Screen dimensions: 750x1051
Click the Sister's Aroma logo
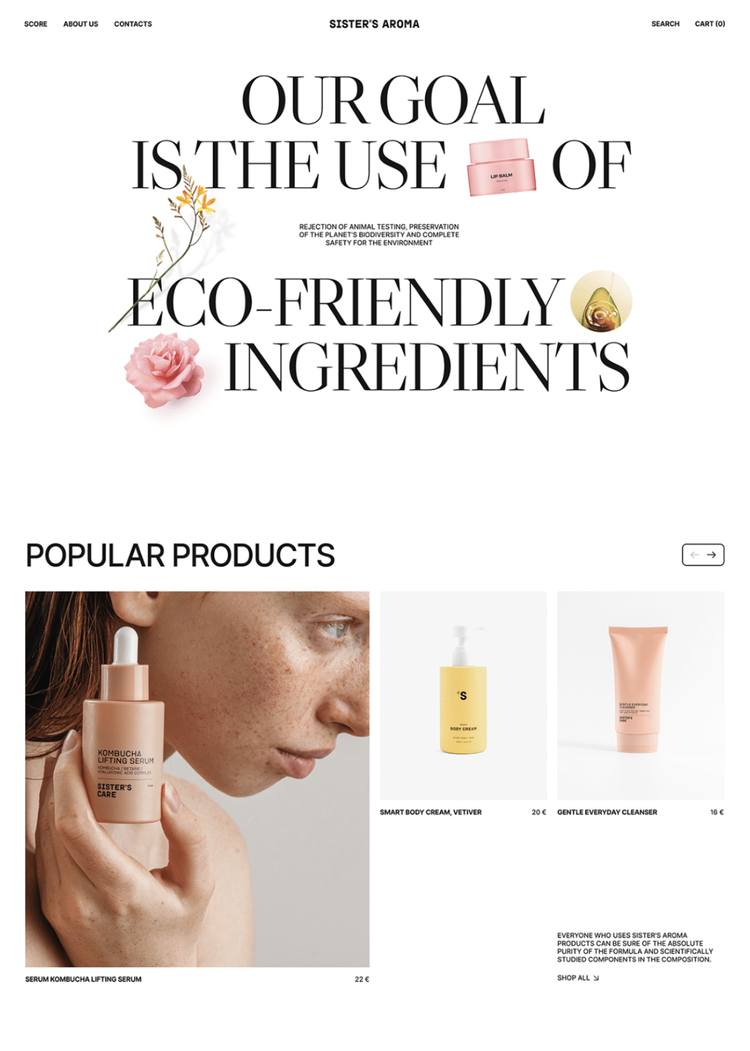tap(374, 24)
